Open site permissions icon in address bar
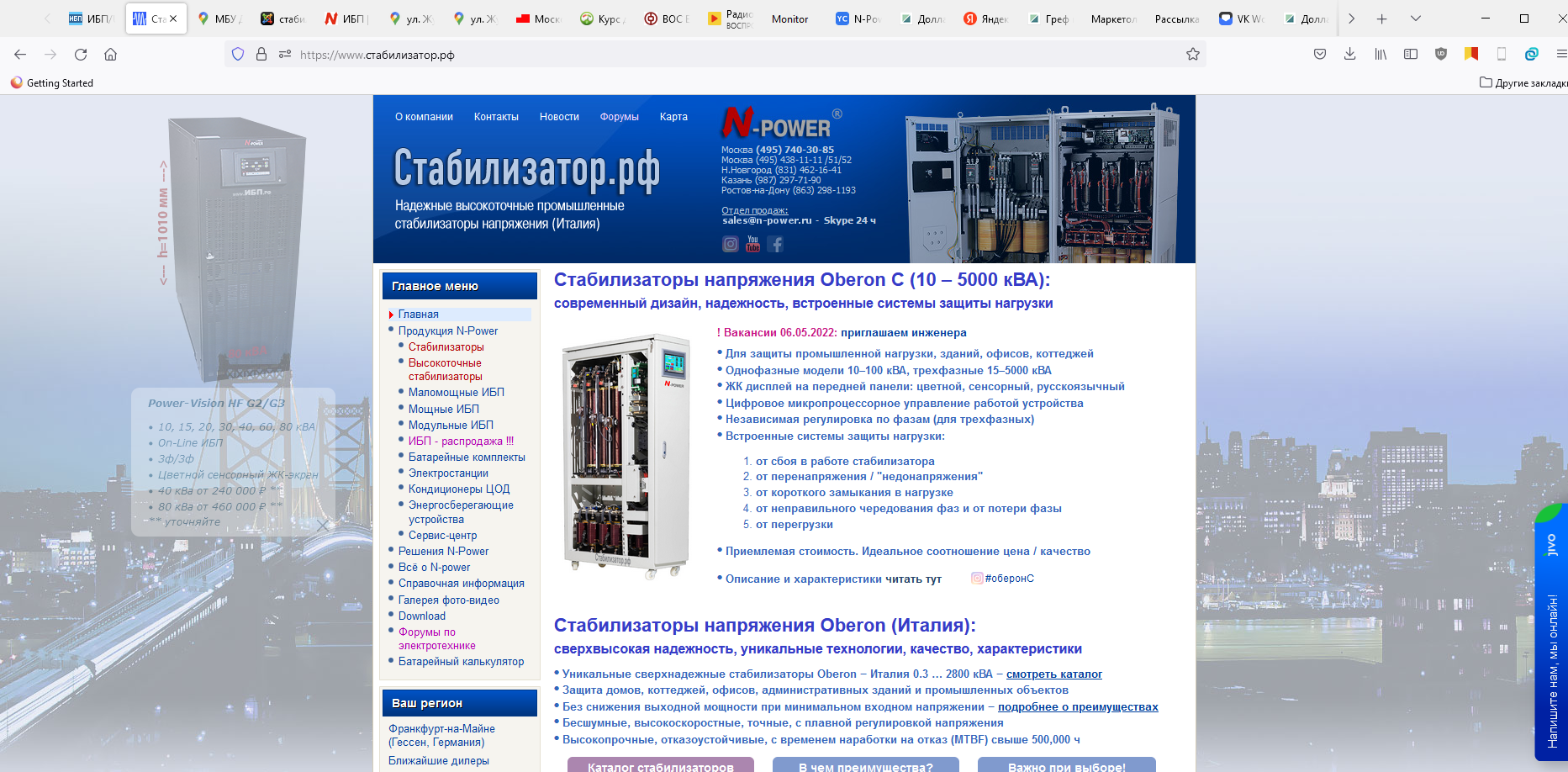The image size is (1568, 772). point(285,55)
